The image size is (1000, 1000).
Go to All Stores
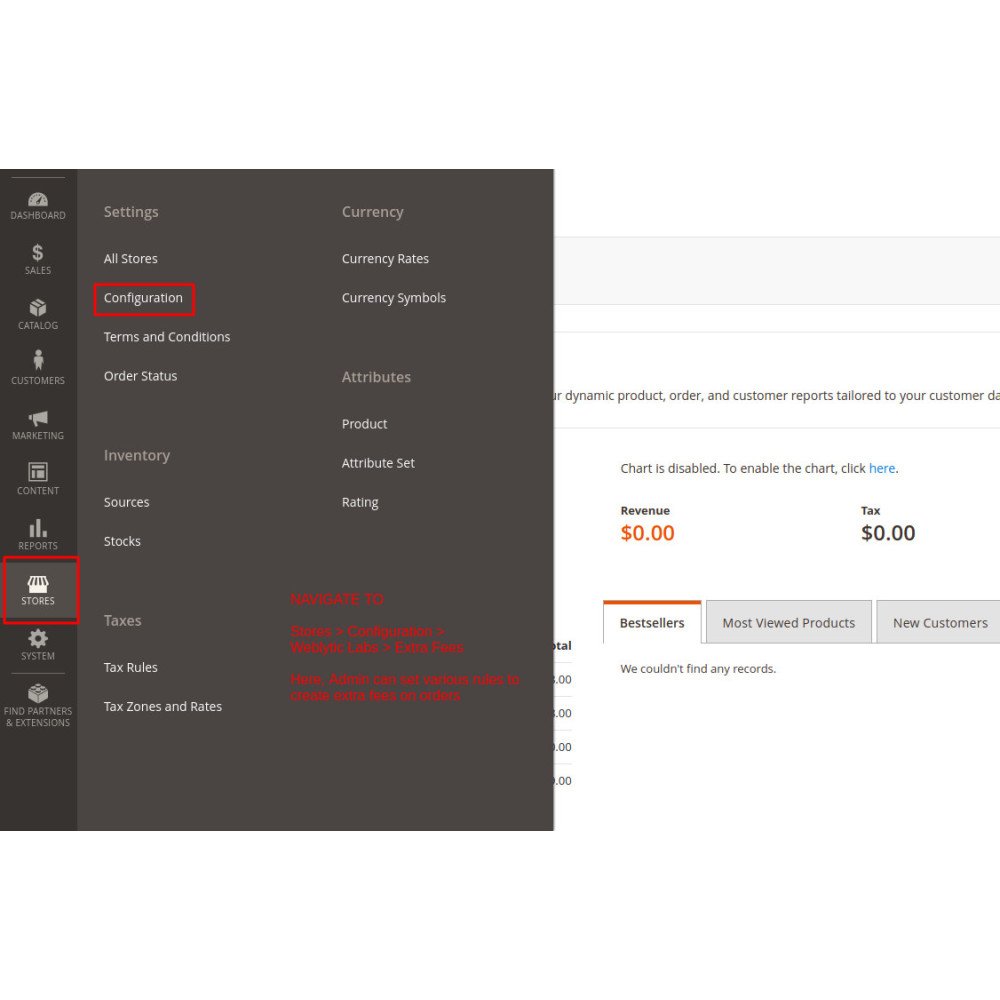131,259
